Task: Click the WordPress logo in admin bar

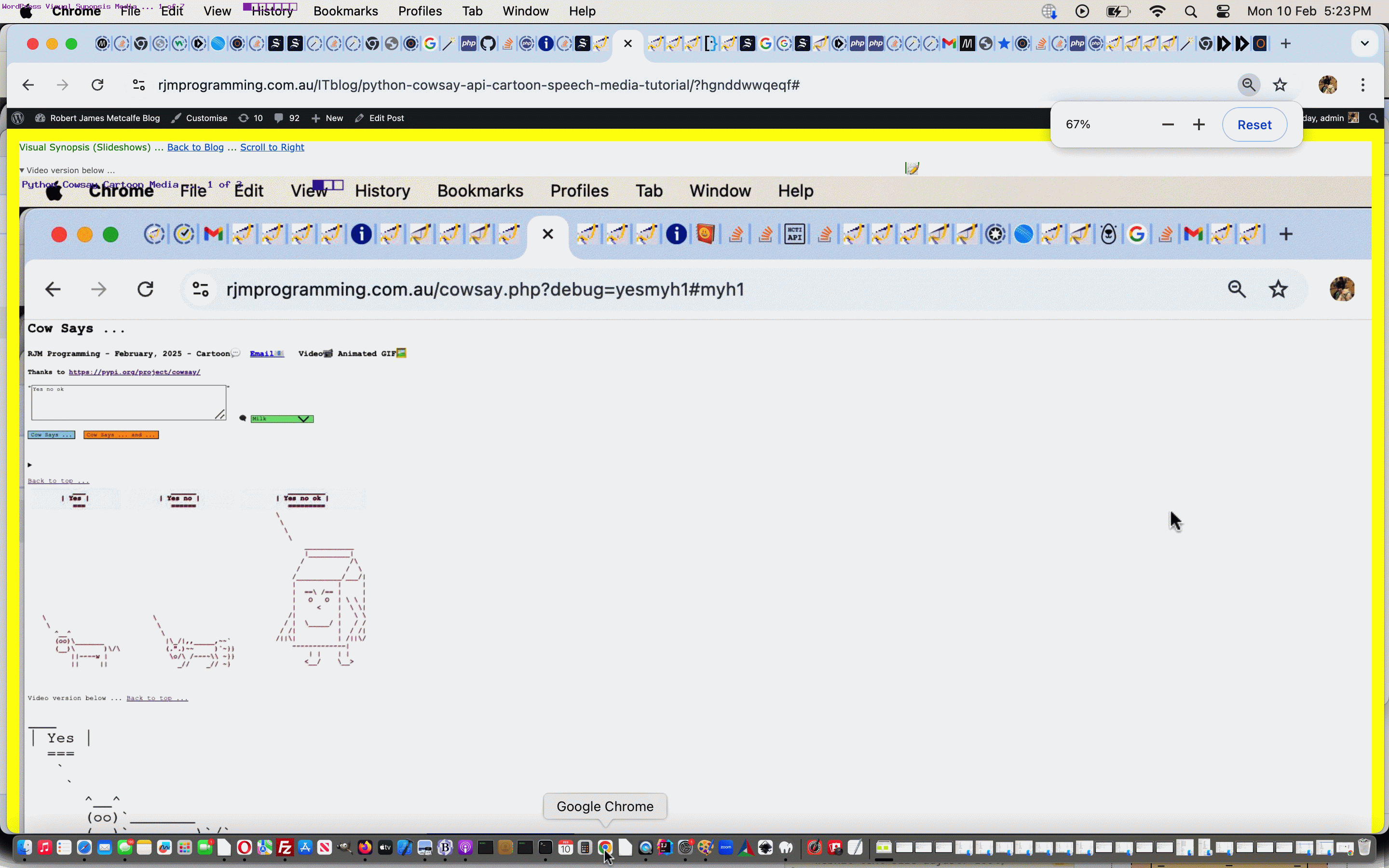Action: tap(18, 118)
